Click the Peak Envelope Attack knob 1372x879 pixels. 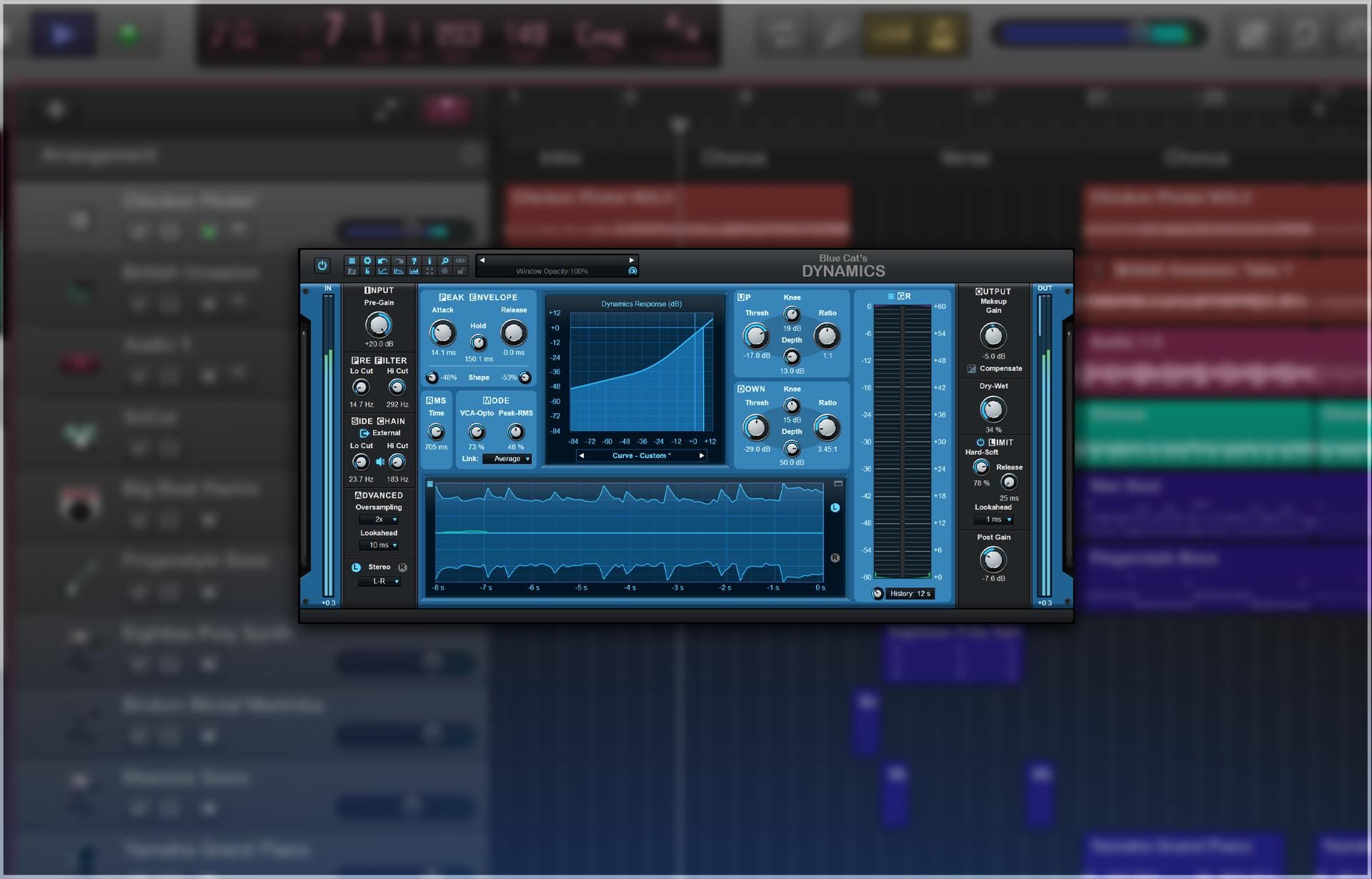442,332
